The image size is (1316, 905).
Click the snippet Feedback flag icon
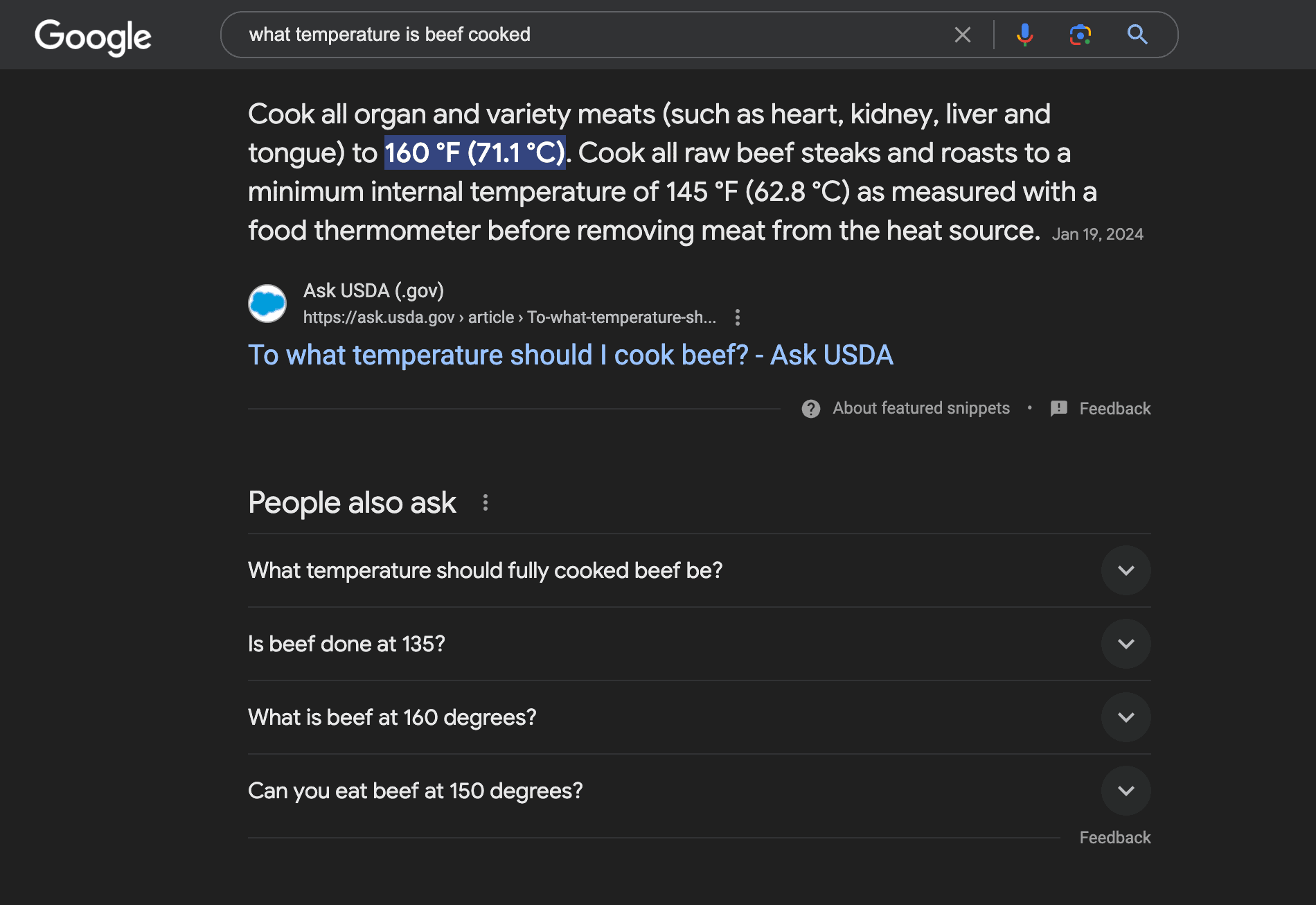point(1059,409)
